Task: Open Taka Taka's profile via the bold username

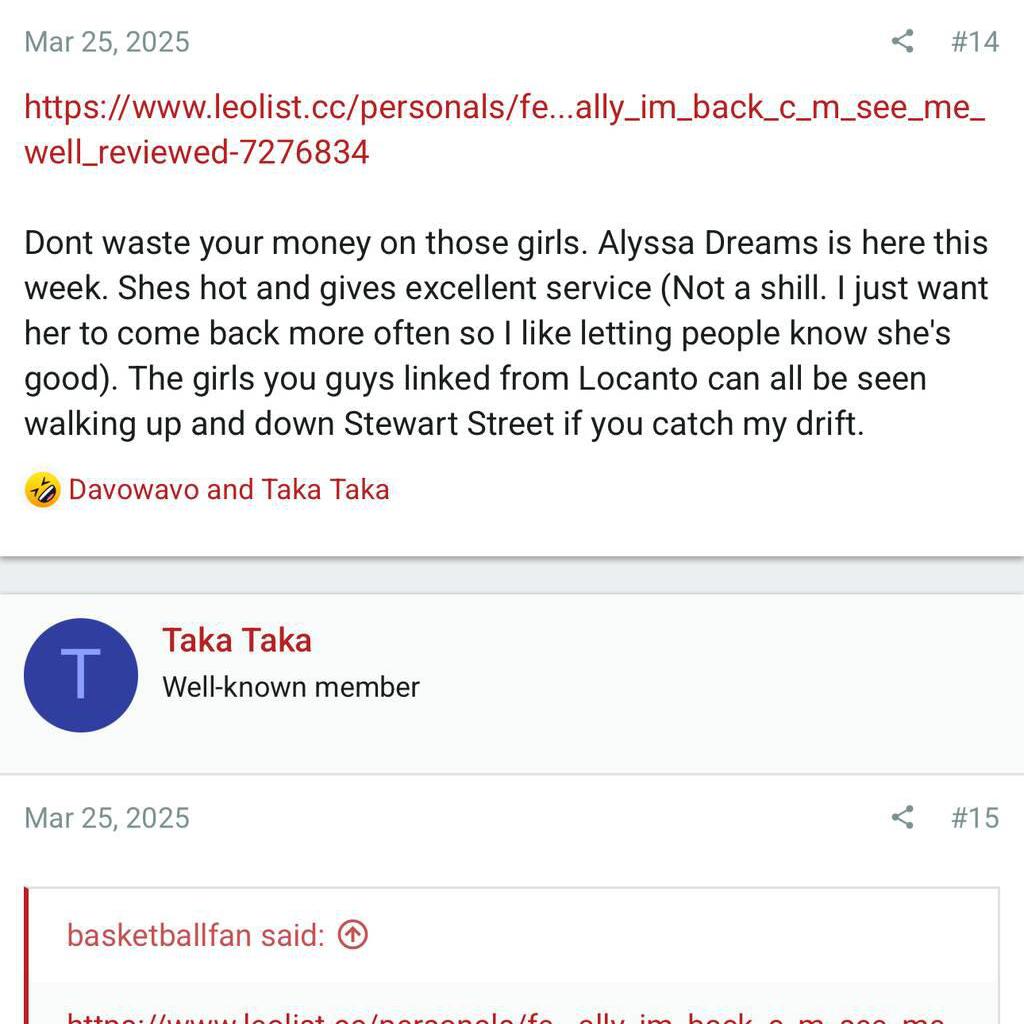Action: pos(237,640)
